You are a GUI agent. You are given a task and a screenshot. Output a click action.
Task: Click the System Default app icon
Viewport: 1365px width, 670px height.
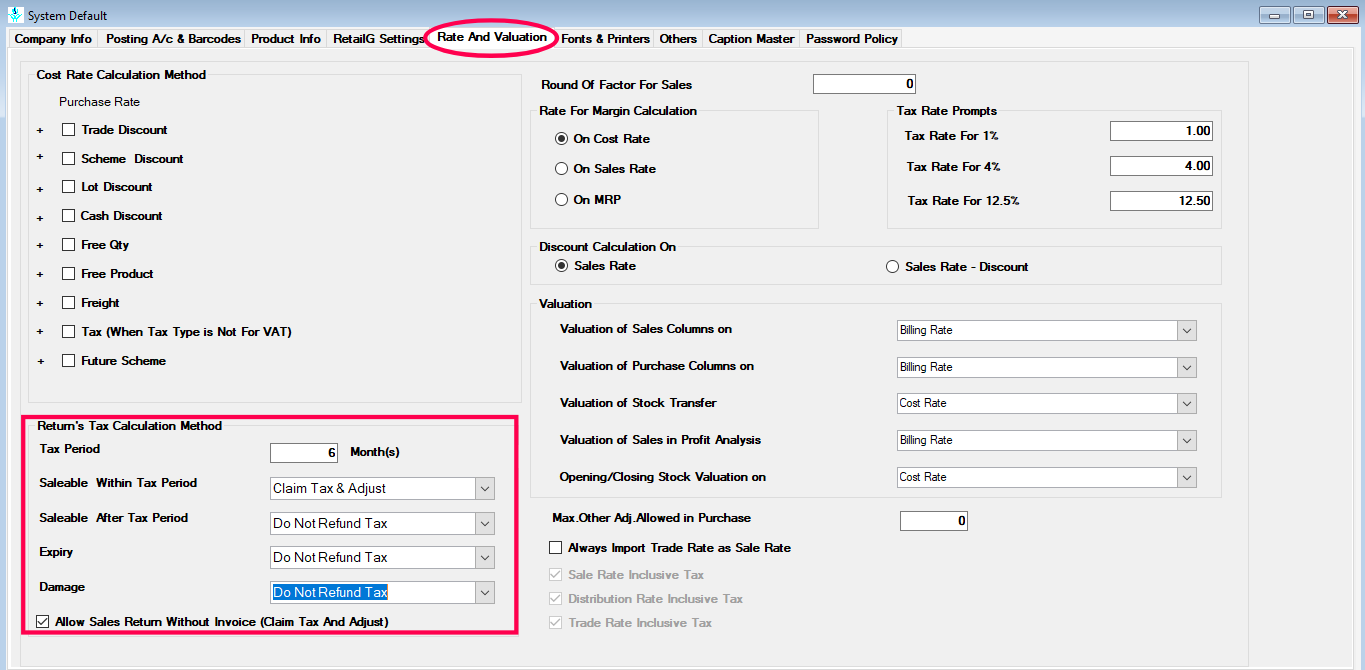pos(14,15)
